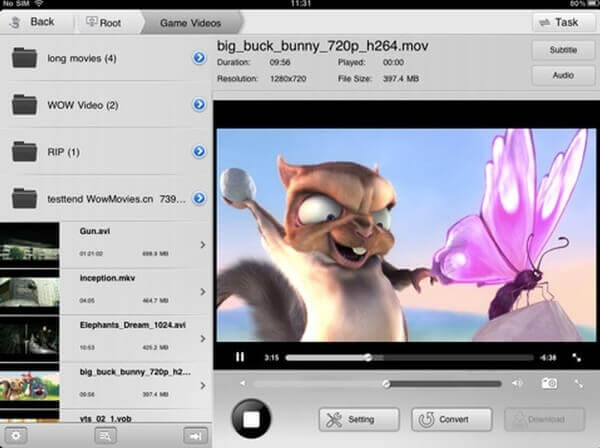Select big_buck_bunny list thumbnail

coord(29,386)
